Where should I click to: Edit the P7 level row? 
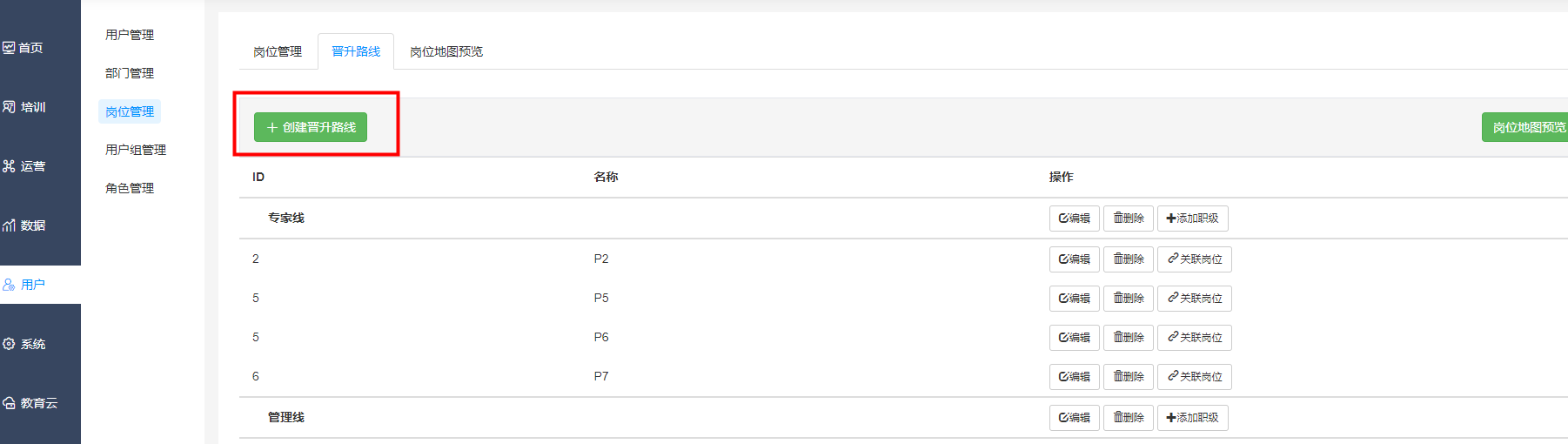pyautogui.click(x=1074, y=377)
